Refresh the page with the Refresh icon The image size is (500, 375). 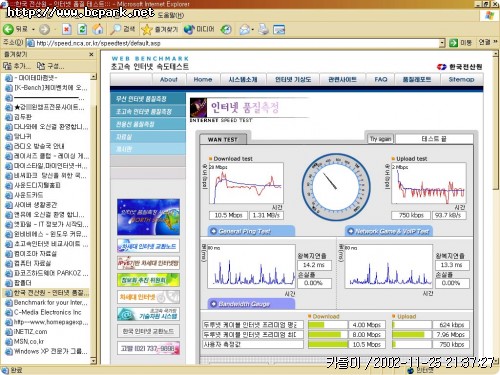click(82, 29)
